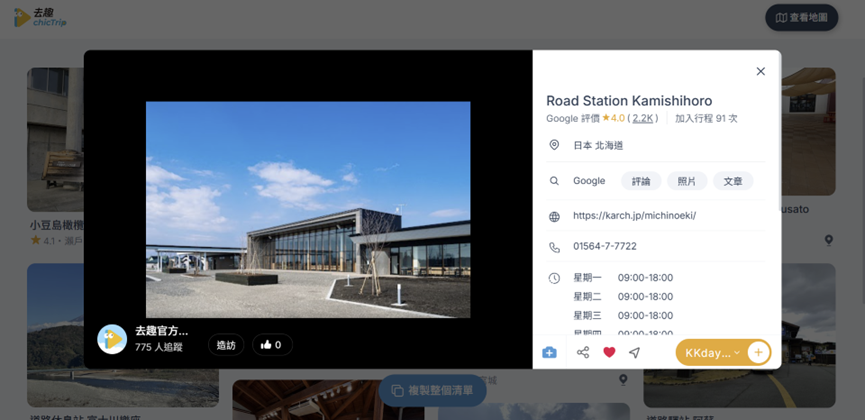Click the 去趣官方 author name
The height and width of the screenshot is (420, 865).
pos(162,331)
